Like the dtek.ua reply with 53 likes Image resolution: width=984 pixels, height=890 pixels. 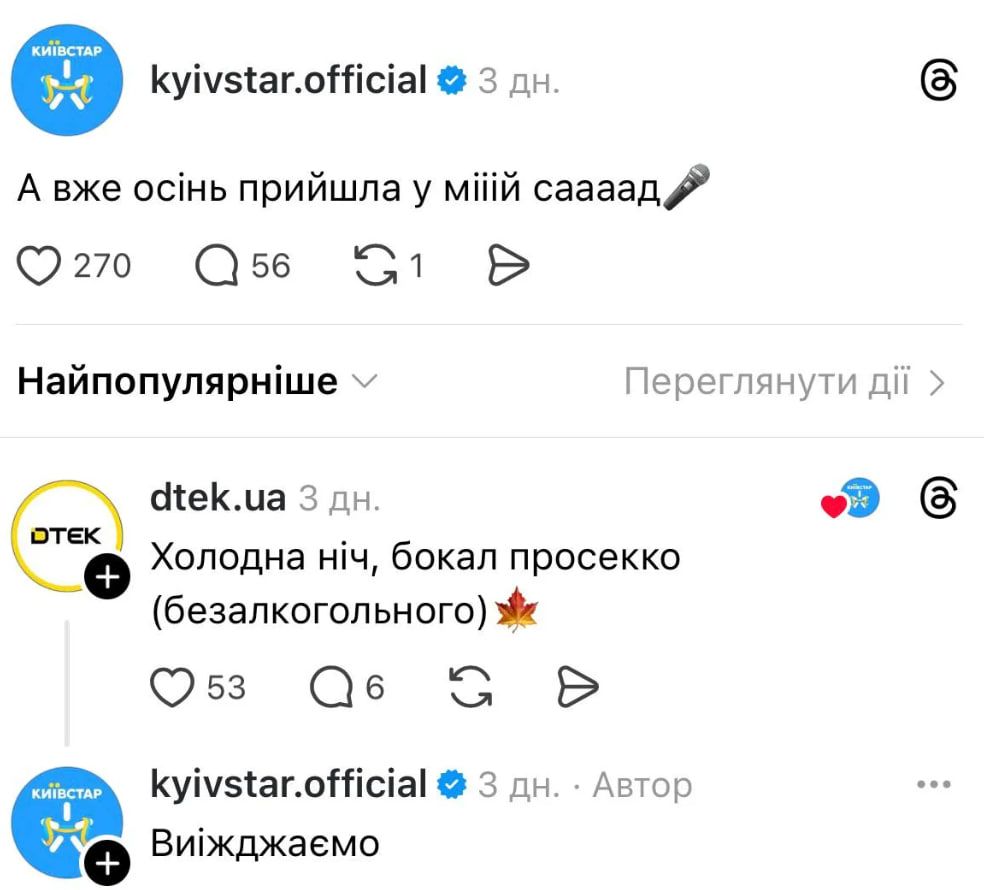click(x=173, y=687)
